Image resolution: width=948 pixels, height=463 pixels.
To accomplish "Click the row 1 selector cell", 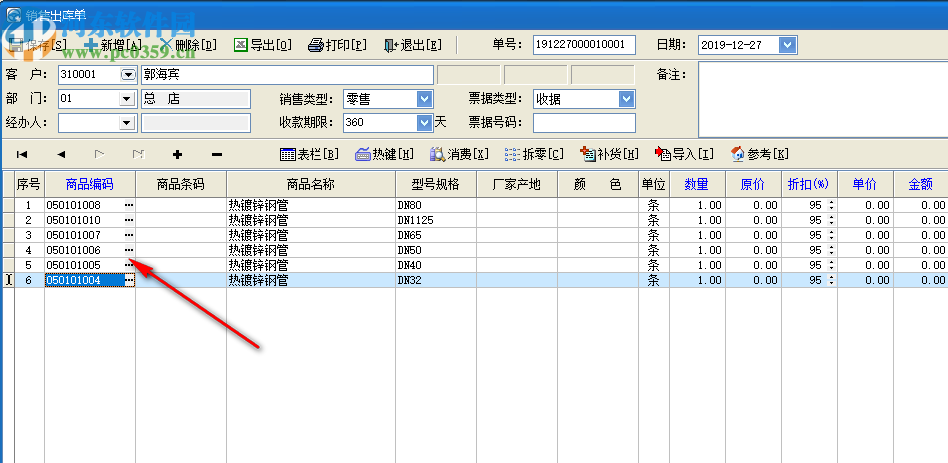I will 7,206.
